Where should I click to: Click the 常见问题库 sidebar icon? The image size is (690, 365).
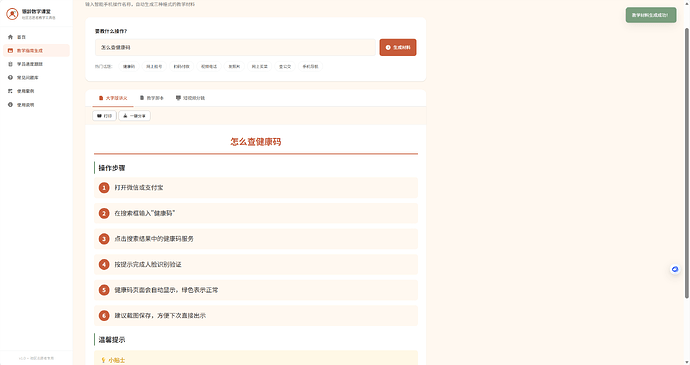tap(10, 77)
